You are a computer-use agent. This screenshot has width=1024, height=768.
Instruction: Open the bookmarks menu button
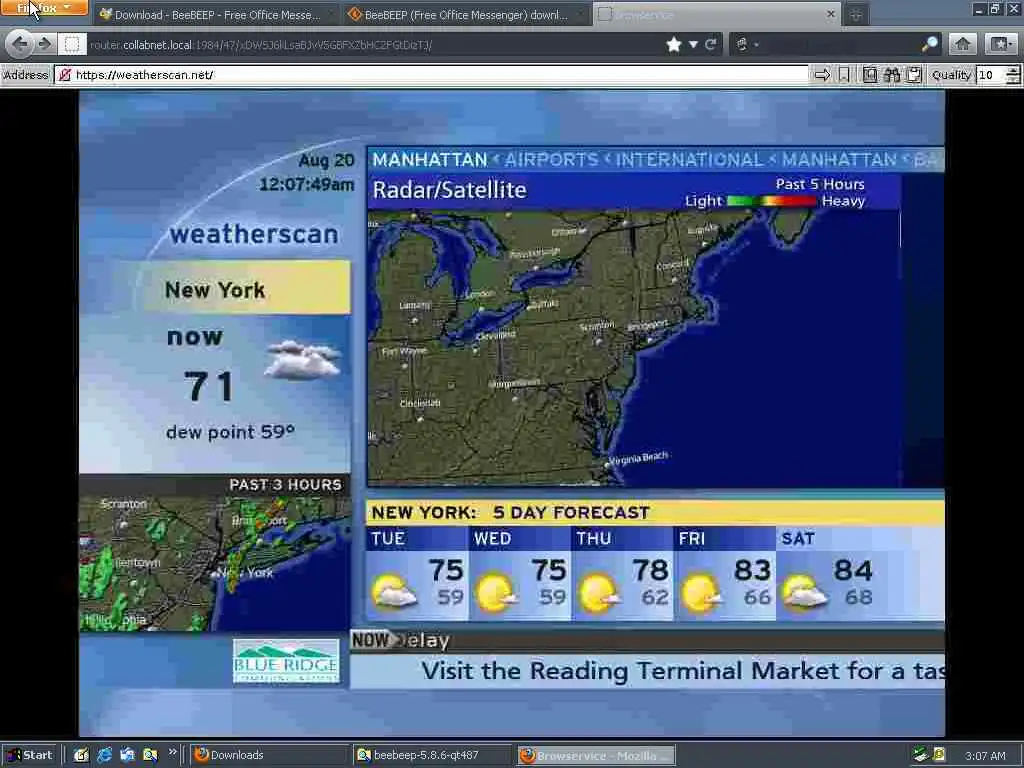(x=1000, y=44)
